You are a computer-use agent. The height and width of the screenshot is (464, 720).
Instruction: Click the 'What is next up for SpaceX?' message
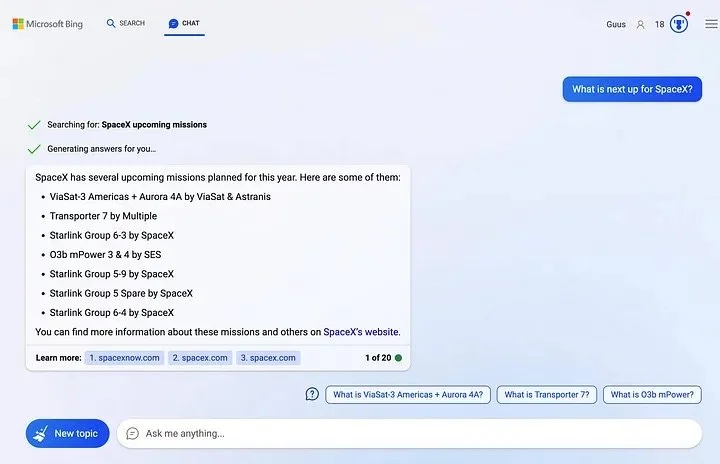coord(632,89)
